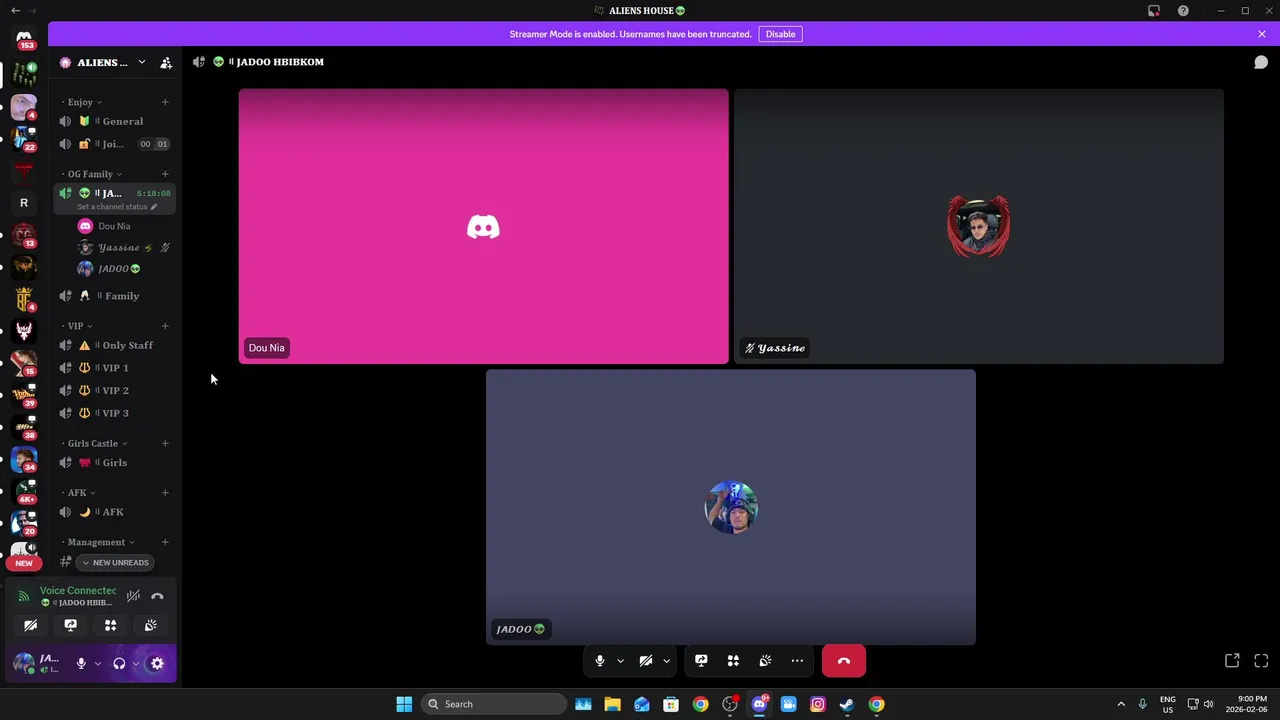This screenshot has height=720, width=1280.
Task: Show connection signal details icon
Action: coord(24,596)
